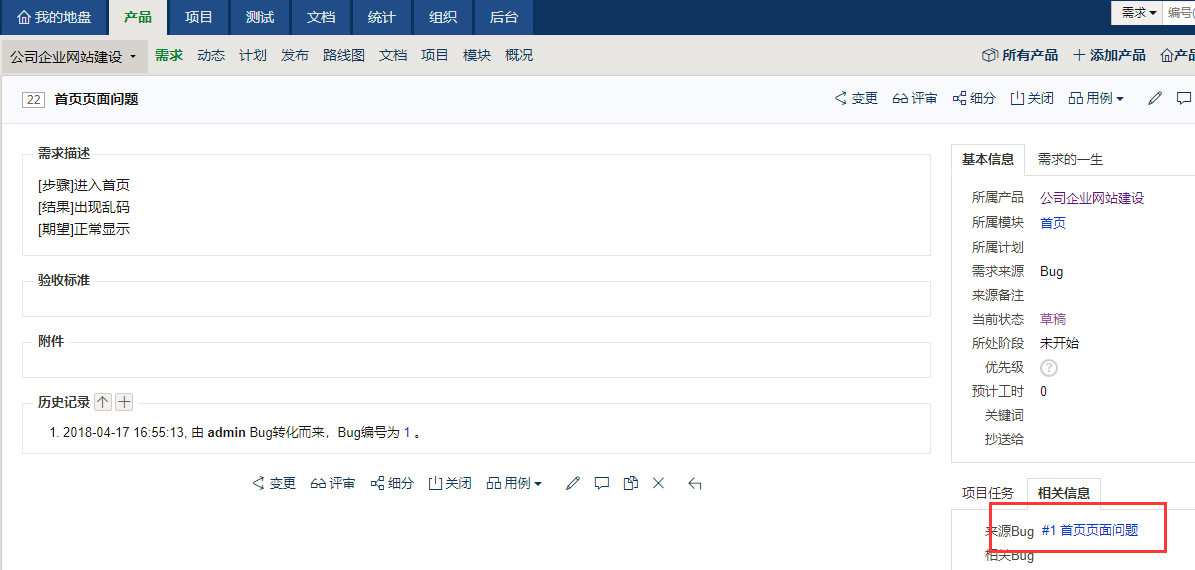
Task: Switch to 后台 main tab
Action: point(504,17)
